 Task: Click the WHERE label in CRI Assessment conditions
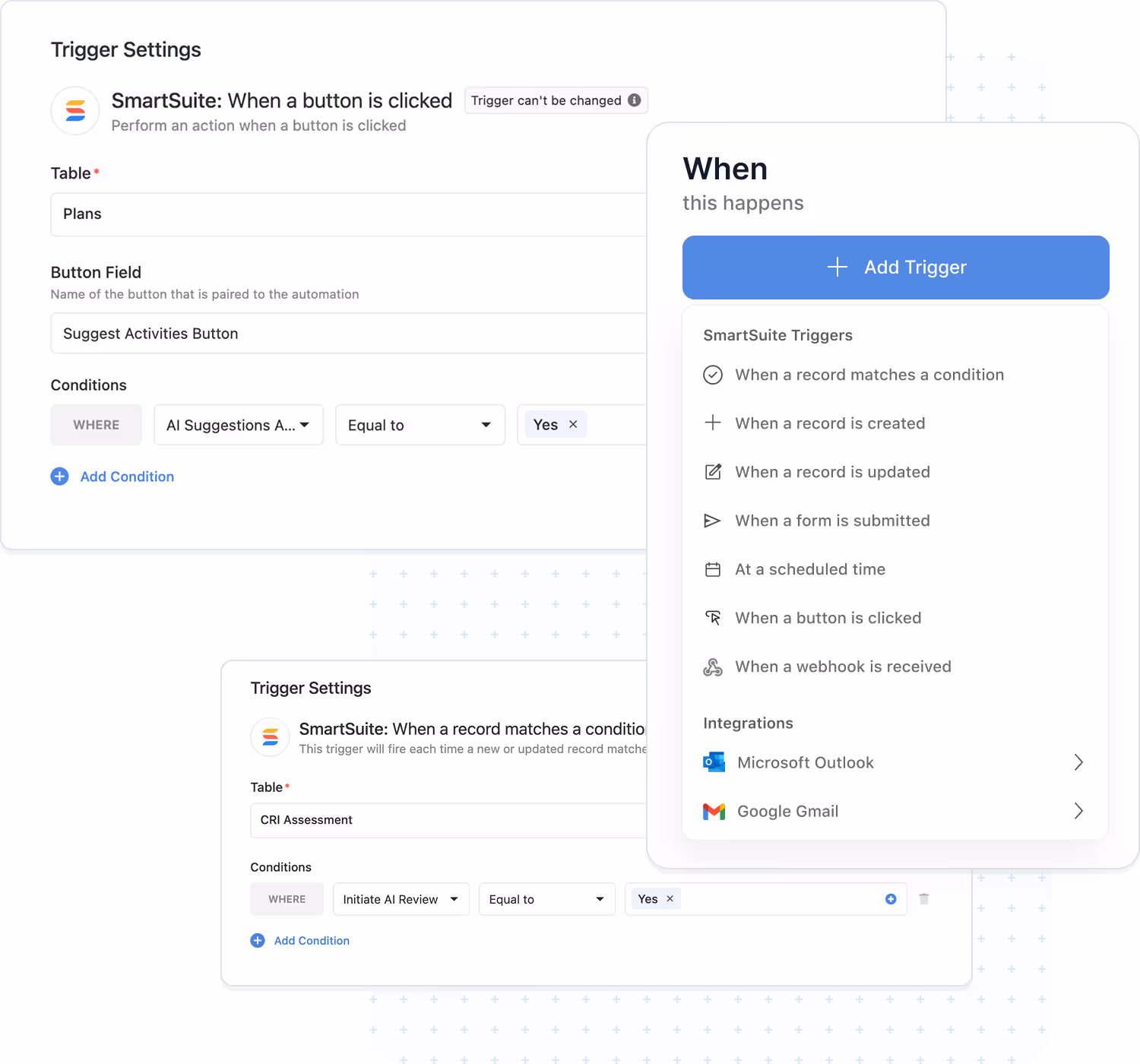287,899
